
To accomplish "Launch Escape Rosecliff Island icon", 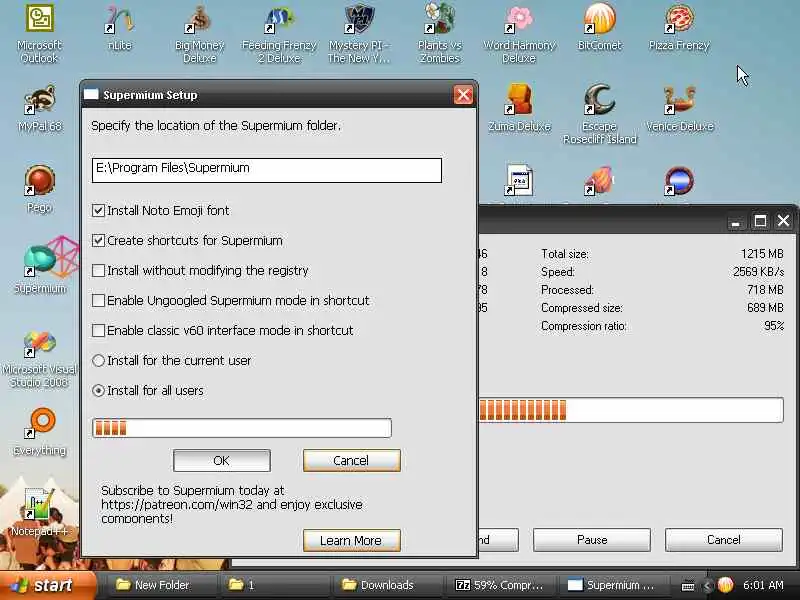I will point(599,114).
